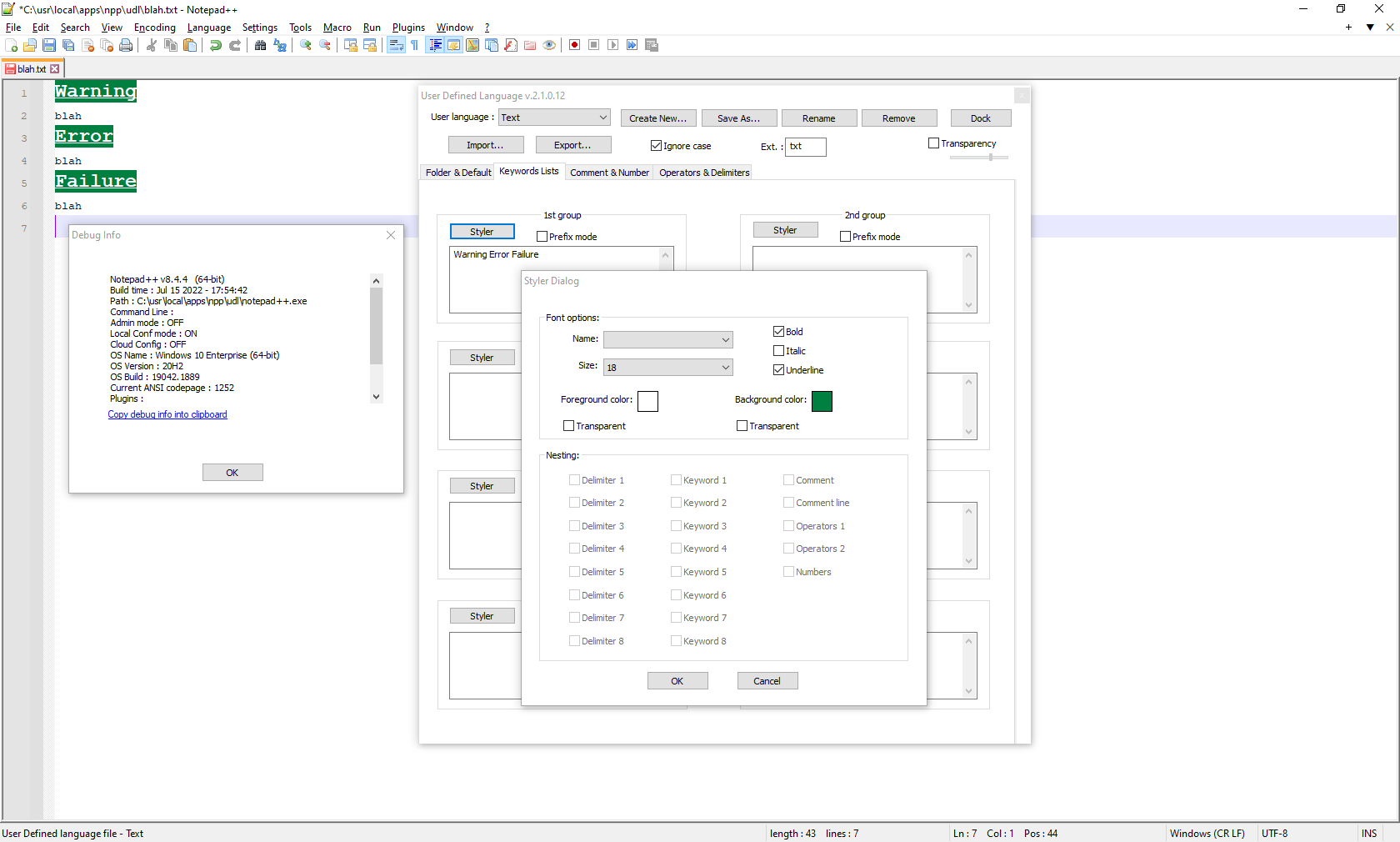The width and height of the screenshot is (1400, 842).
Task: Enable the Transparency checkbox
Action: pyautogui.click(x=933, y=143)
